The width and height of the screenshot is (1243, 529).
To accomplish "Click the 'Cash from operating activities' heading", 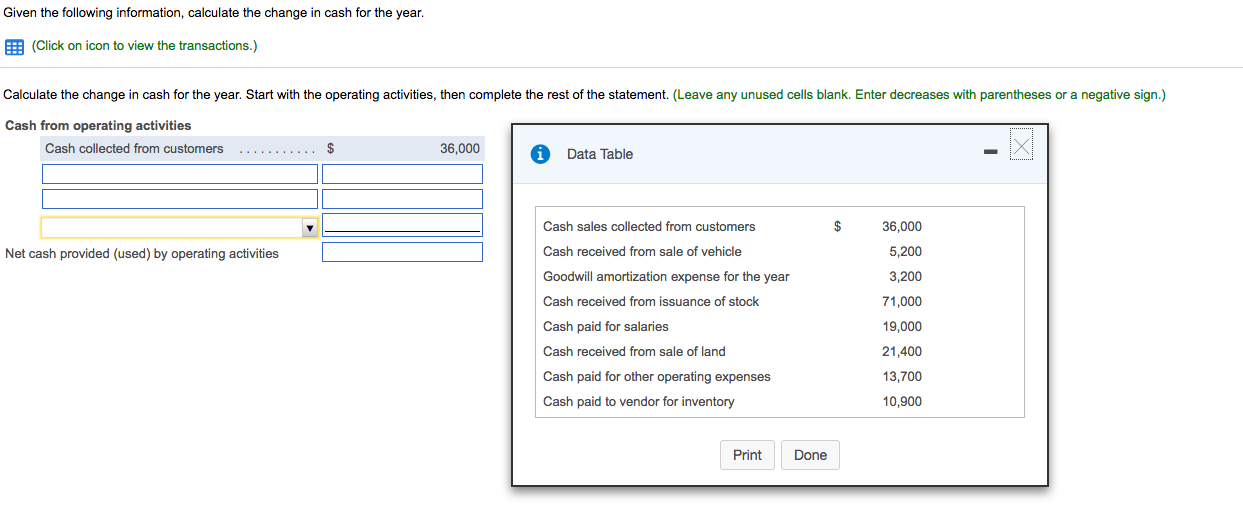I will click(98, 125).
